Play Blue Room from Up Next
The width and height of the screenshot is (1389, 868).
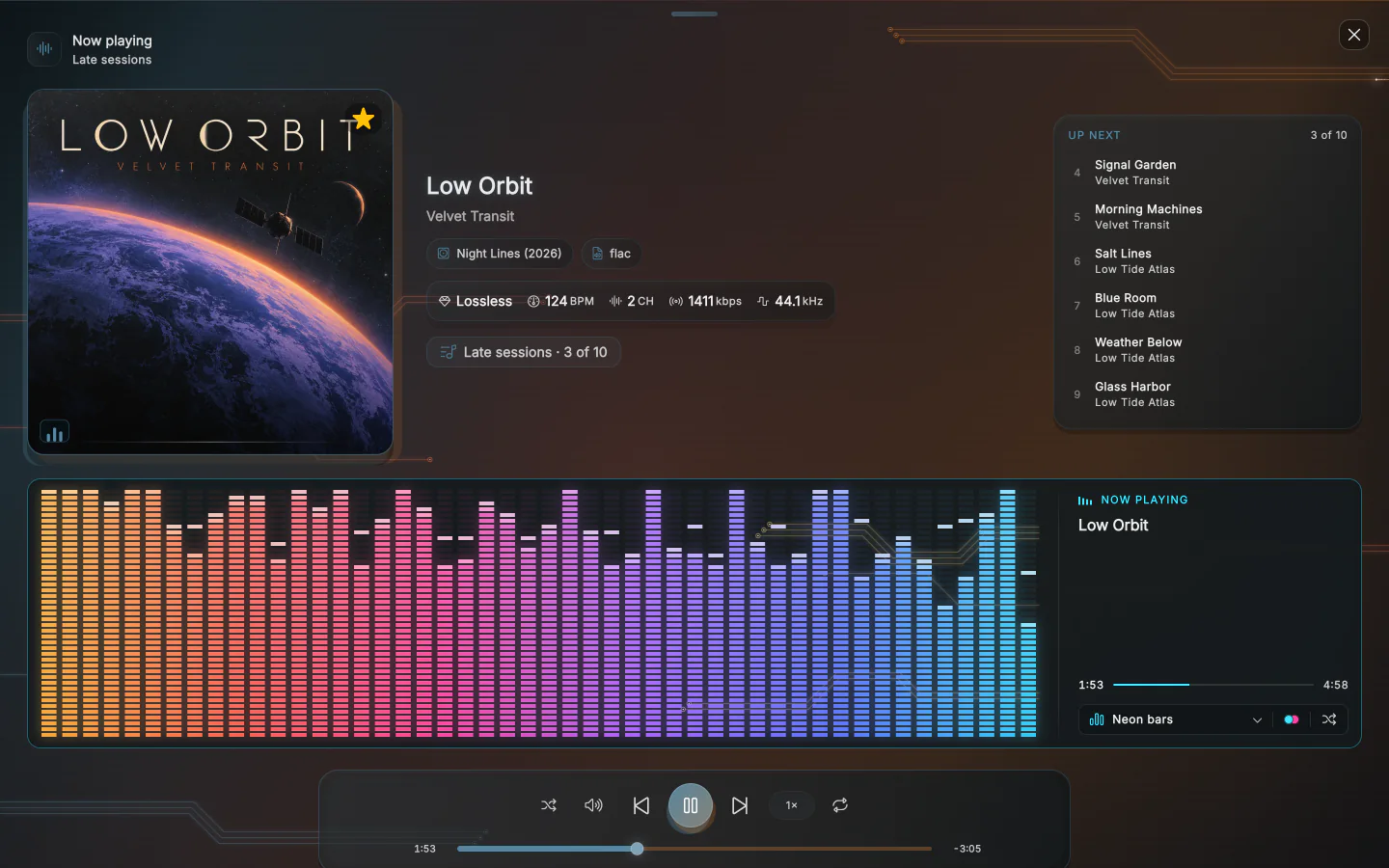[1208, 306]
